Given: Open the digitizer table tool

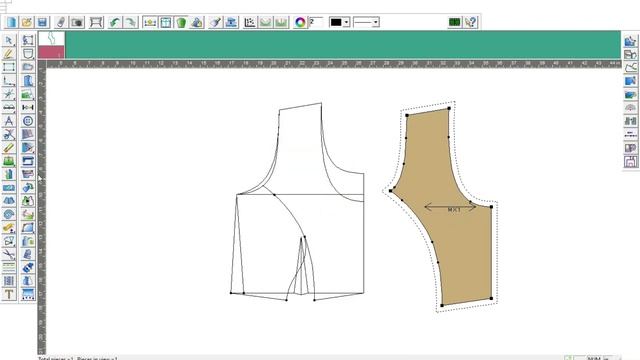Looking at the screenshot, I should [96, 22].
